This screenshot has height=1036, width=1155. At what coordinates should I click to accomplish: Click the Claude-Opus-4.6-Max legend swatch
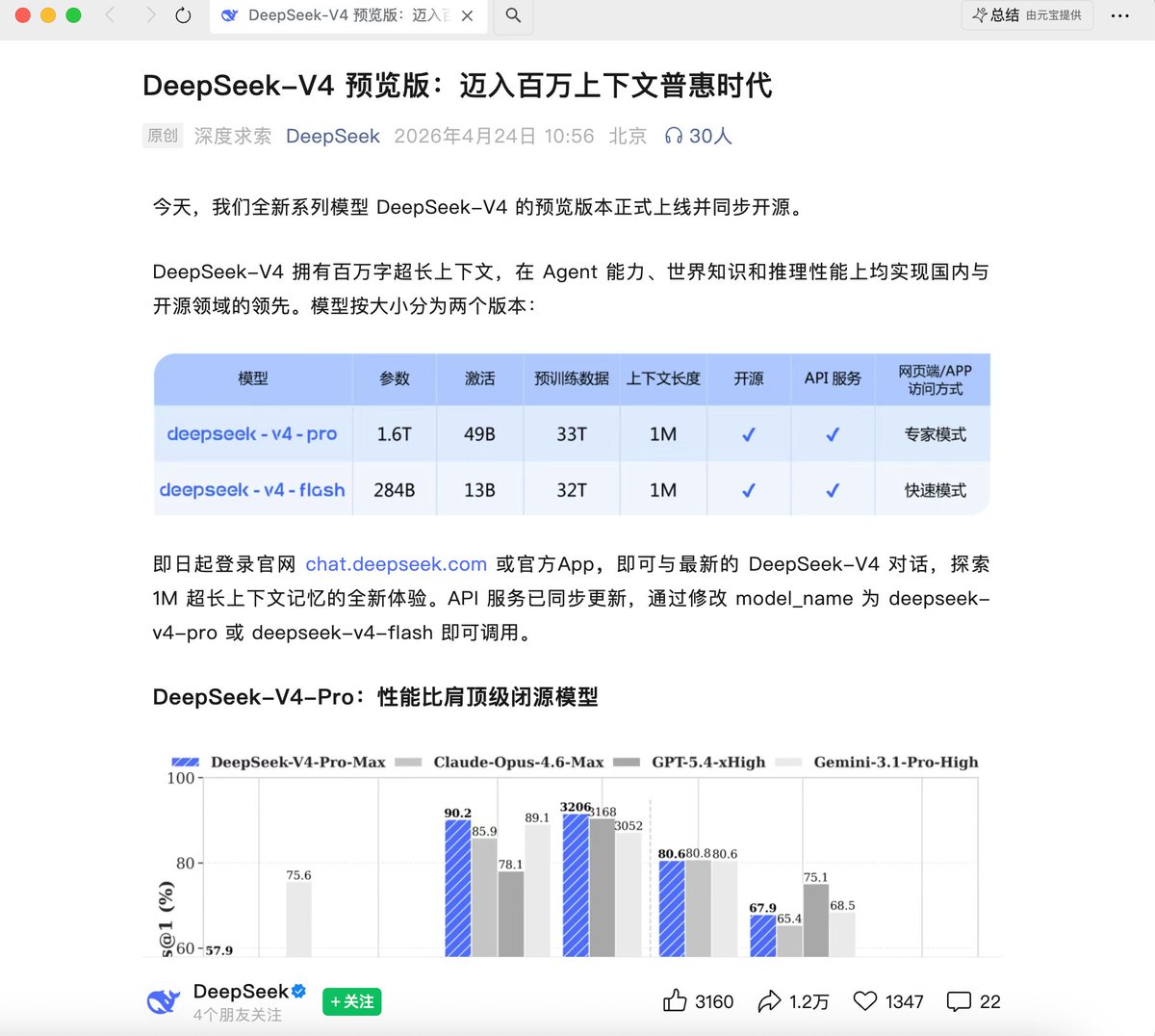(408, 762)
